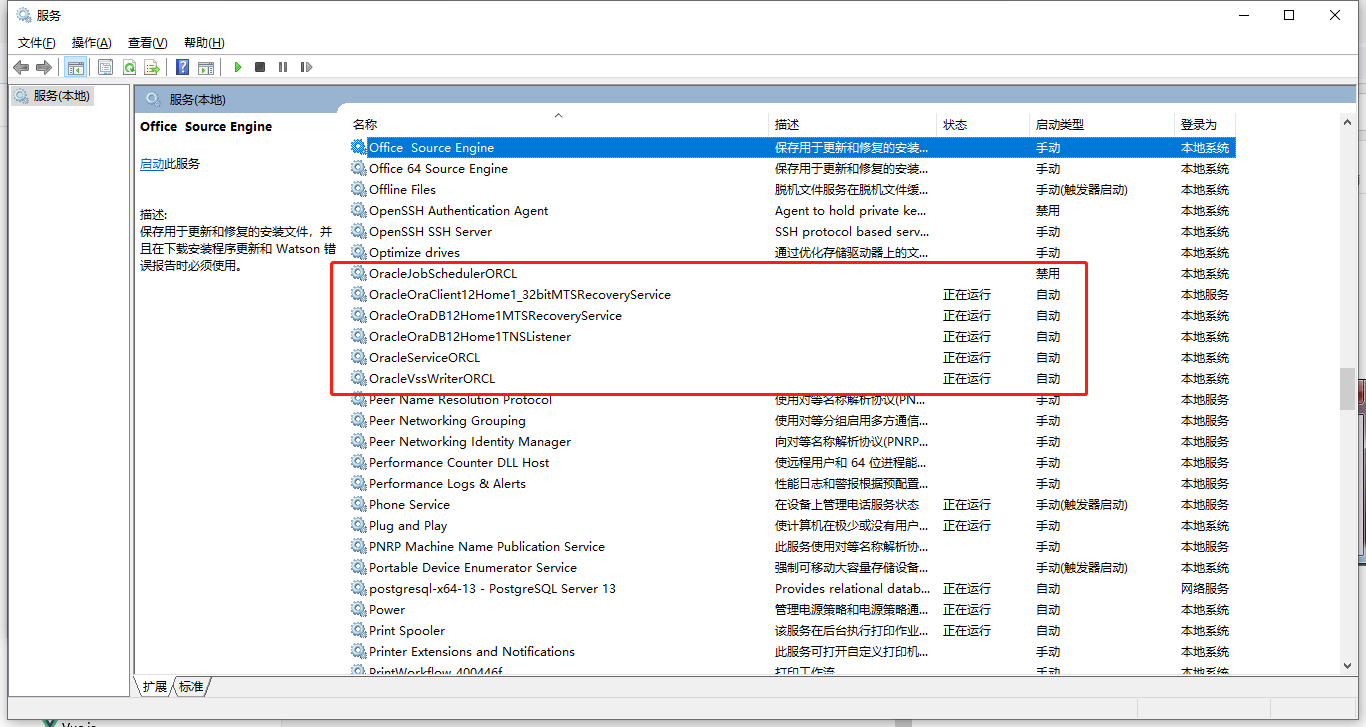Open the 文件(F) menu
Image resolution: width=1366 pixels, height=727 pixels.
click(x=37, y=42)
